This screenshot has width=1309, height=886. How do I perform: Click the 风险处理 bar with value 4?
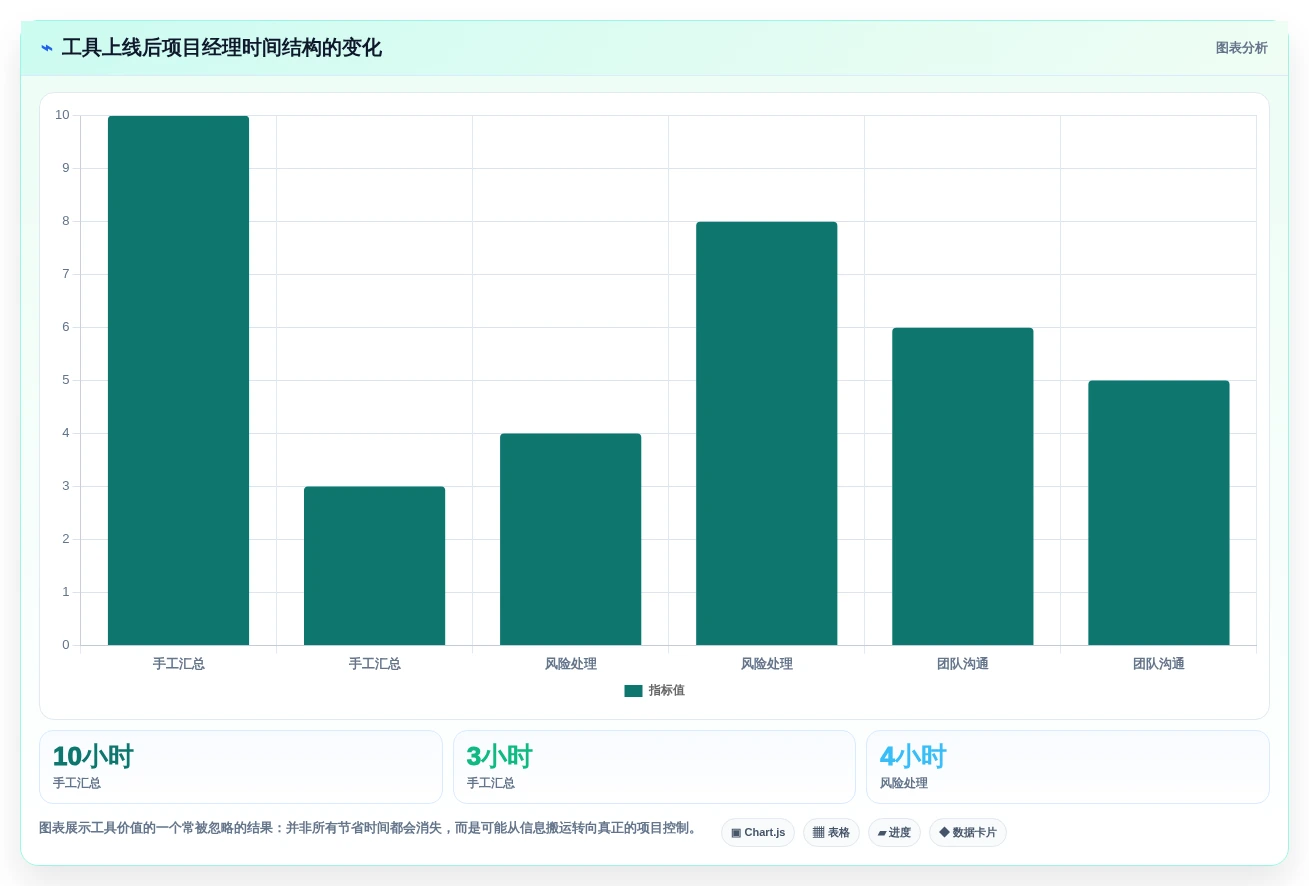click(570, 539)
